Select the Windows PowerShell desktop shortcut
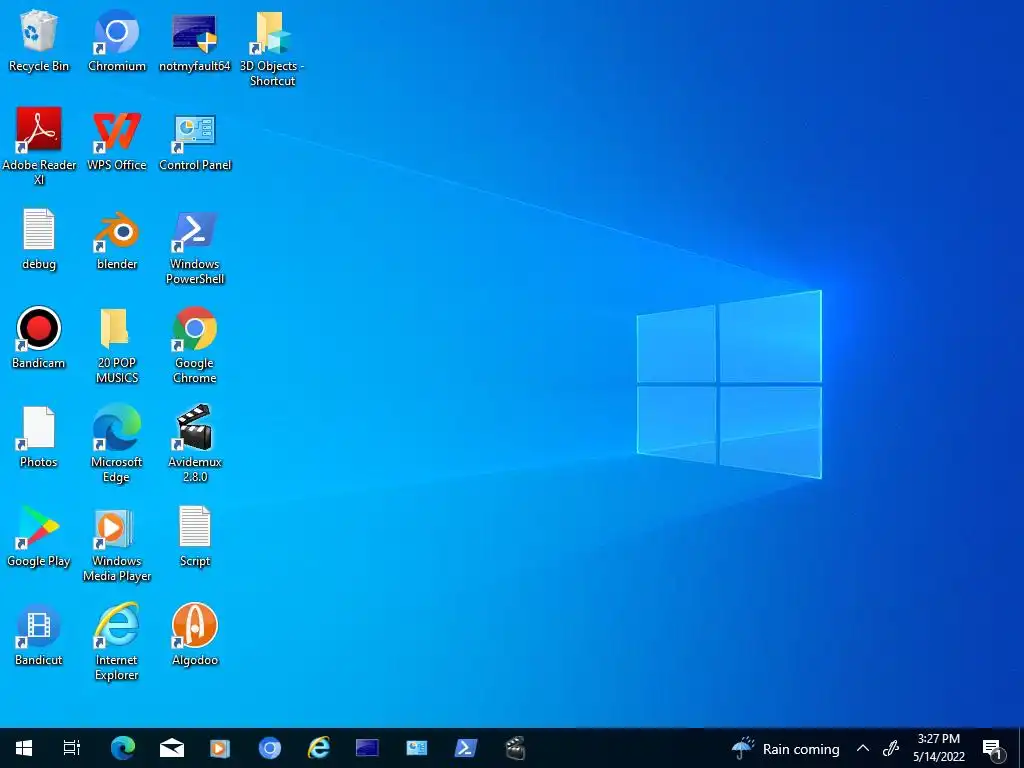Screen dimensions: 1024x768 (195, 247)
